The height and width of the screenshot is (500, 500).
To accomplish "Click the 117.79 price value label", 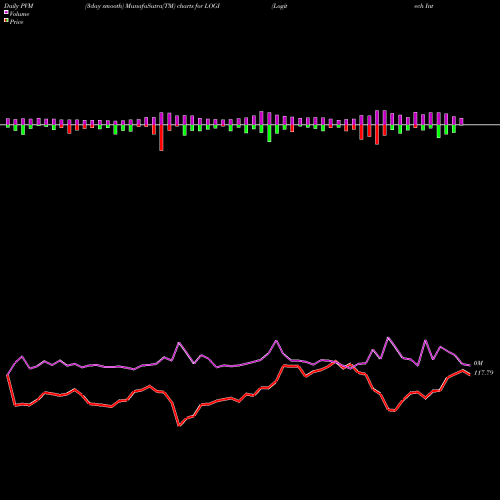I will click(x=483, y=373).
